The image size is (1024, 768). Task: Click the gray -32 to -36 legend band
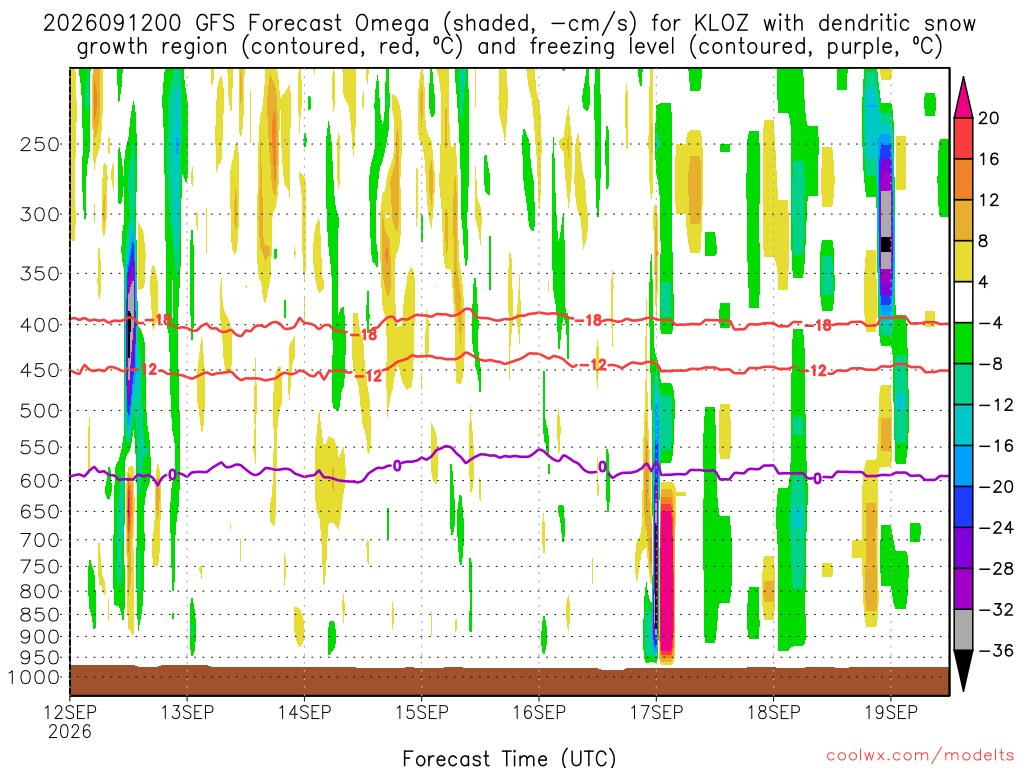point(963,630)
